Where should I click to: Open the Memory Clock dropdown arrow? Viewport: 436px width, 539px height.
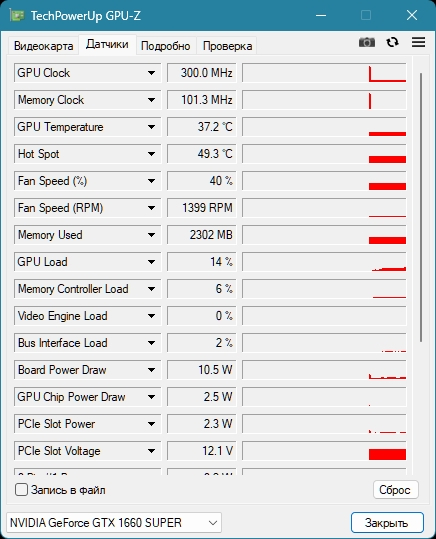click(151, 100)
